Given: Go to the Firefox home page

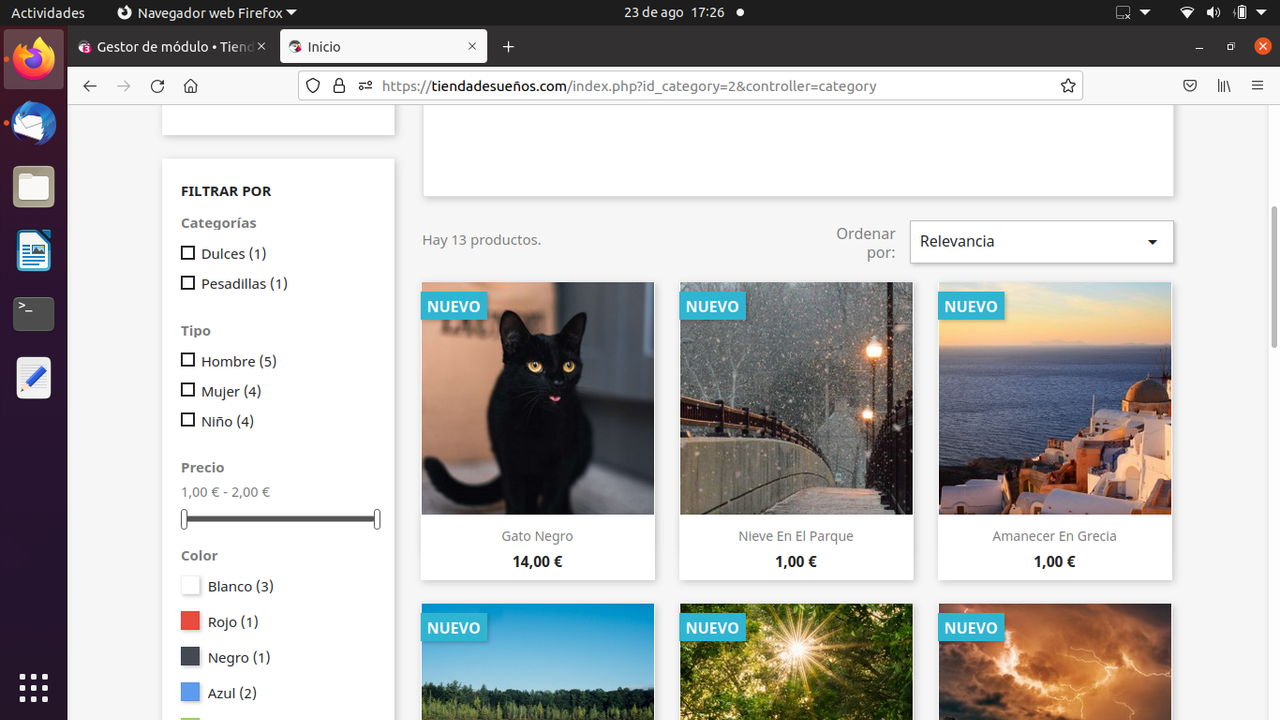Looking at the screenshot, I should tap(191, 86).
